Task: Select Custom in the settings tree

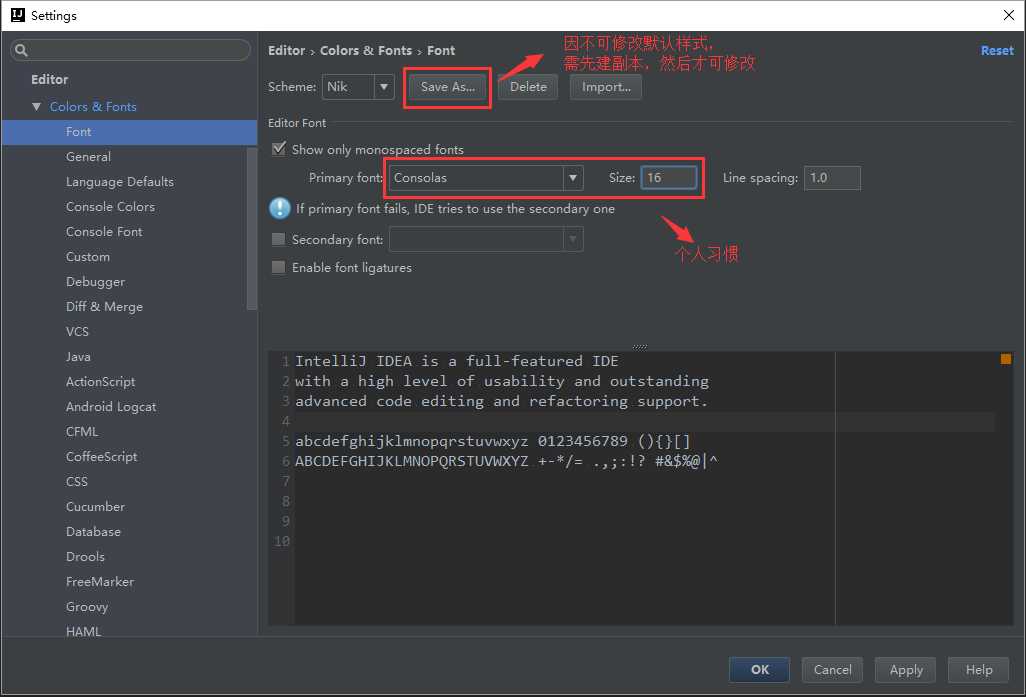Action: [x=88, y=257]
